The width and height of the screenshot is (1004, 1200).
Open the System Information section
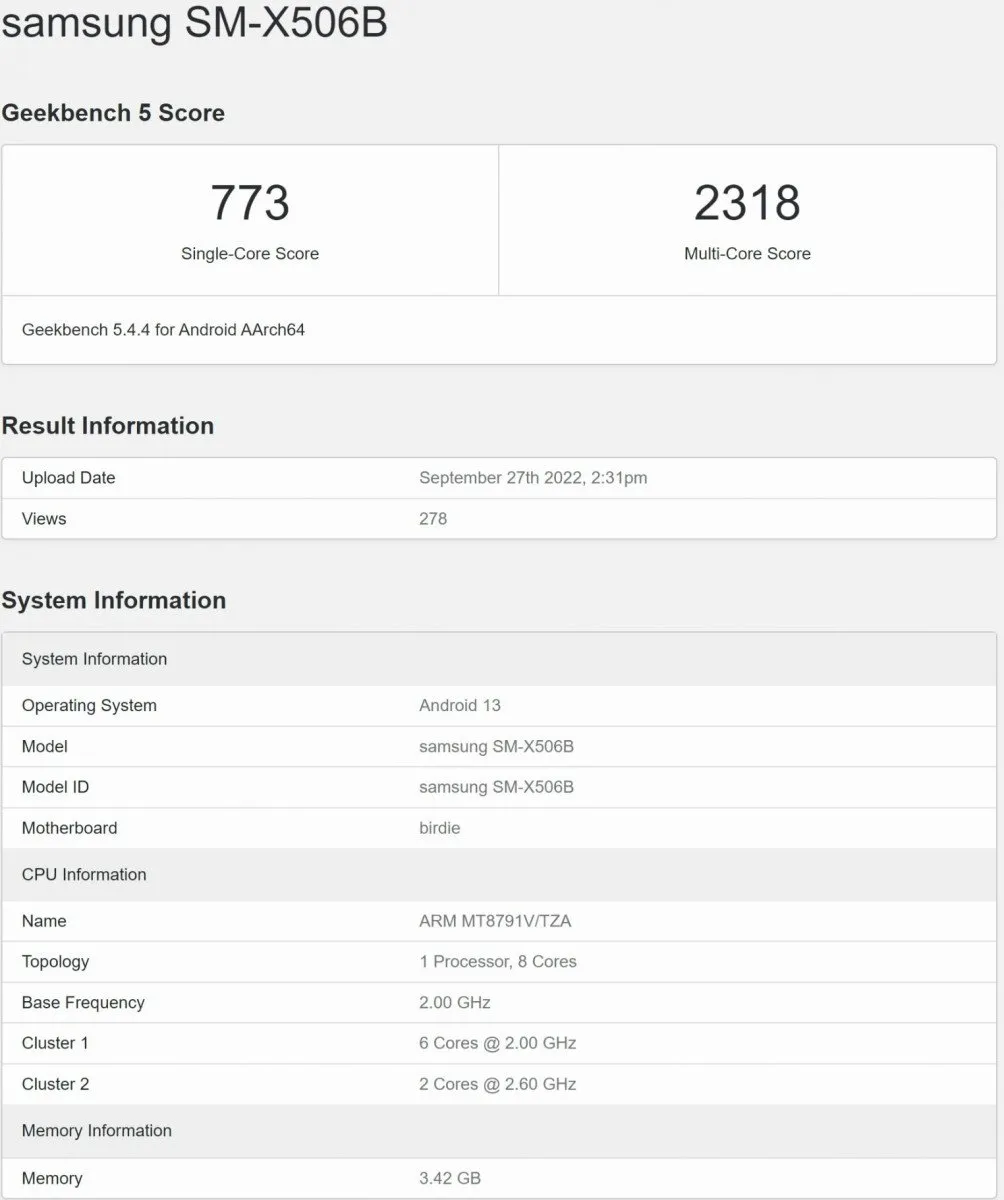point(113,600)
